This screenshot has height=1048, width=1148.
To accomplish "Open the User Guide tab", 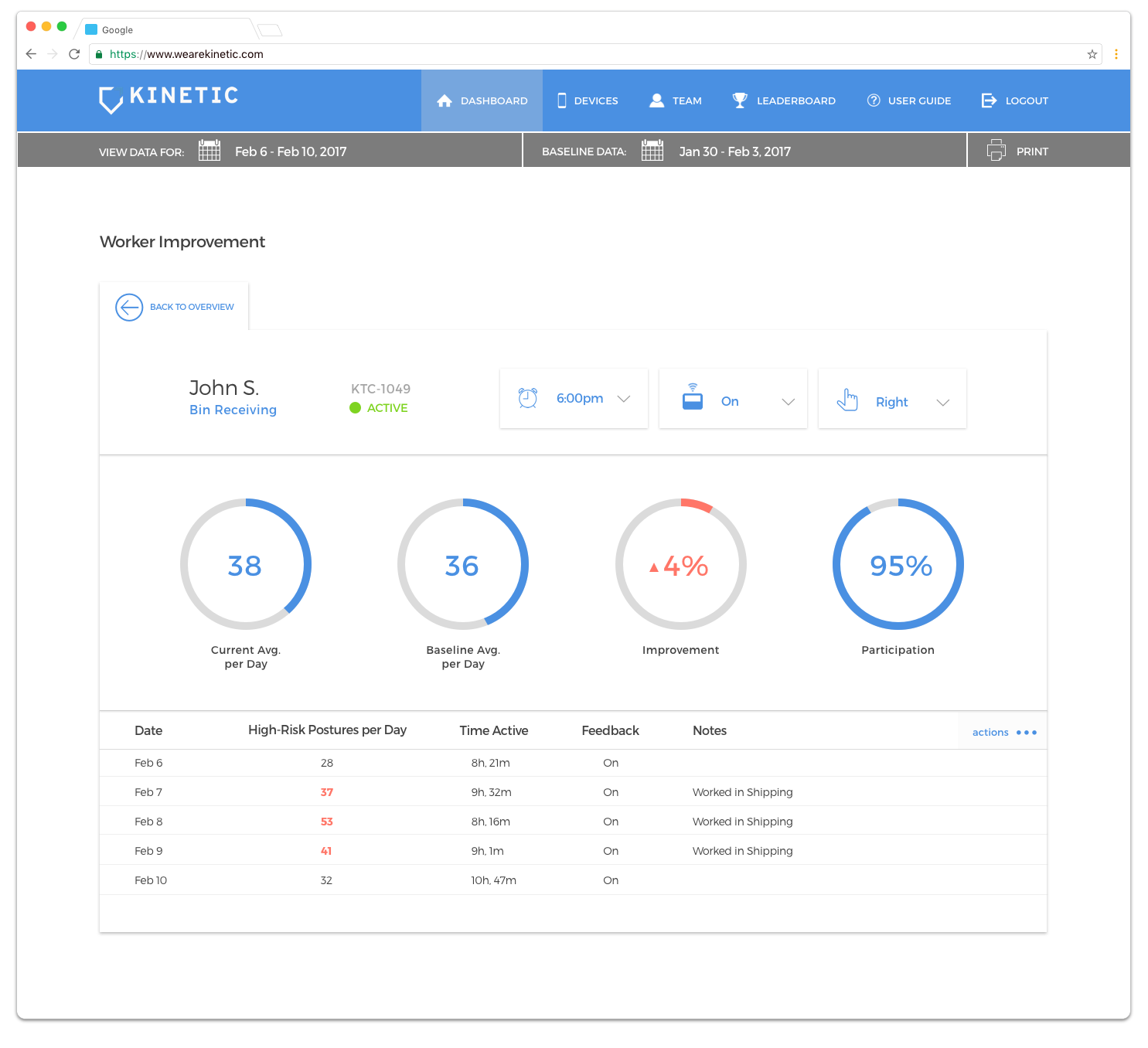I will pos(909,100).
